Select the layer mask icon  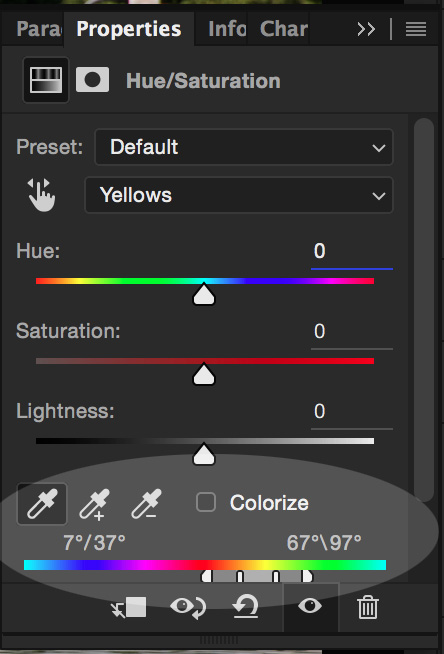coord(93,80)
